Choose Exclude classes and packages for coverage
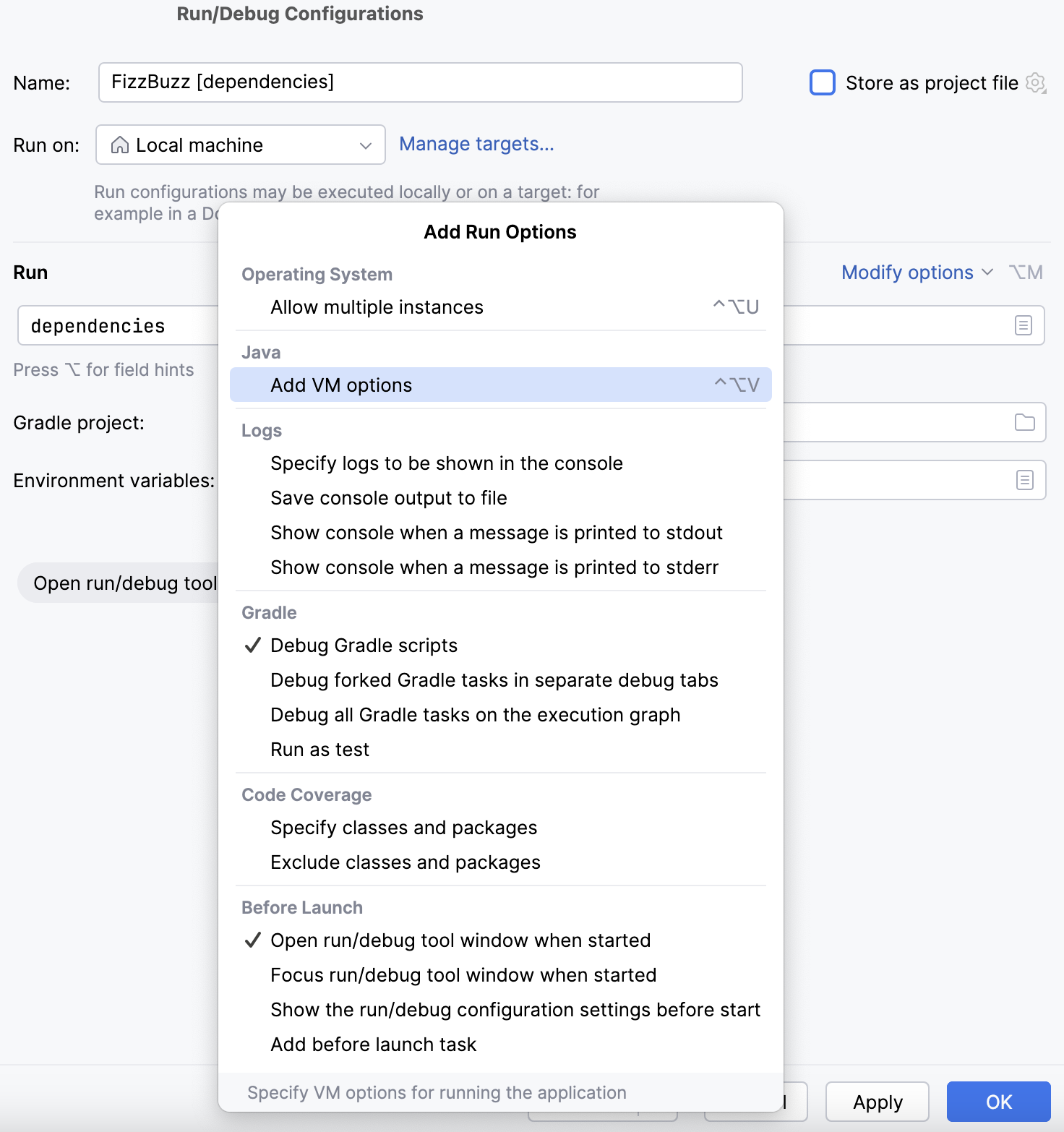The width and height of the screenshot is (1064, 1132). pyautogui.click(x=405, y=862)
